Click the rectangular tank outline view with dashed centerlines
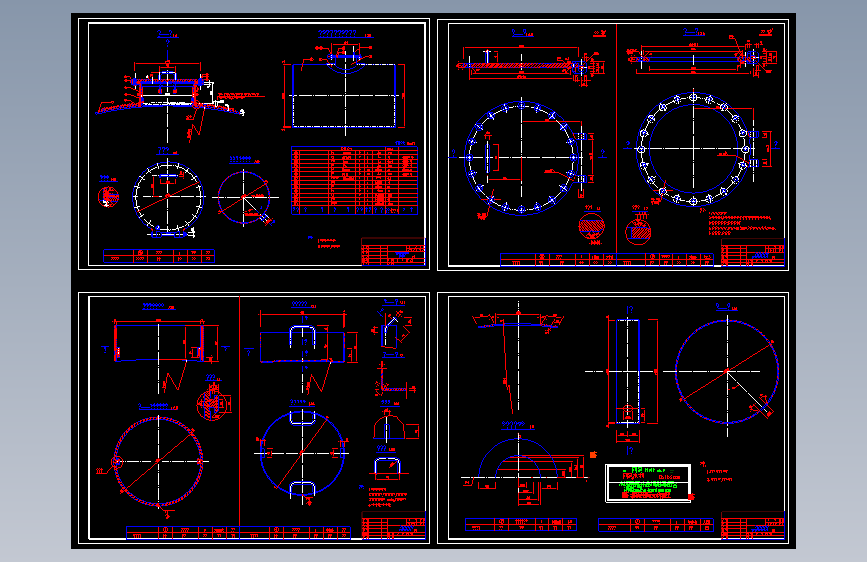867x562 pixels. [x=344, y=95]
